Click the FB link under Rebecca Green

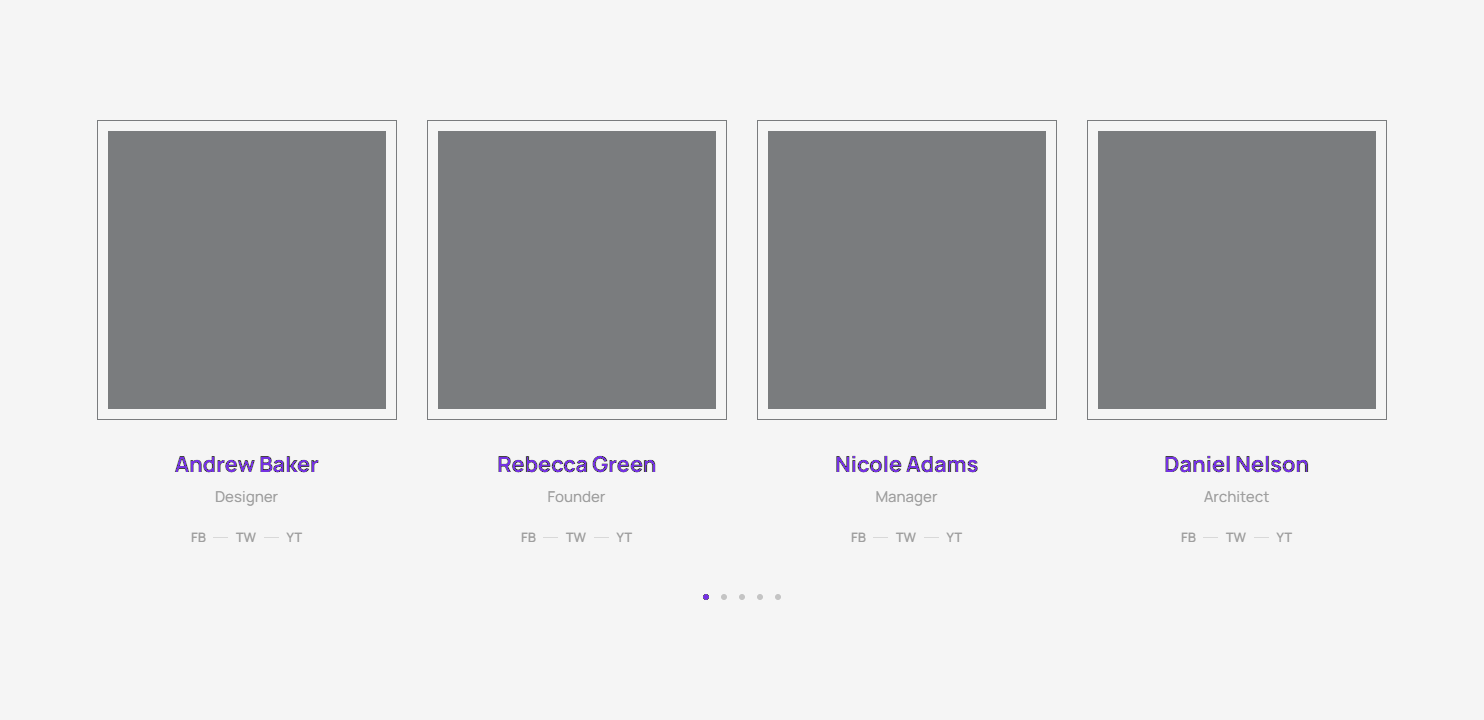528,538
